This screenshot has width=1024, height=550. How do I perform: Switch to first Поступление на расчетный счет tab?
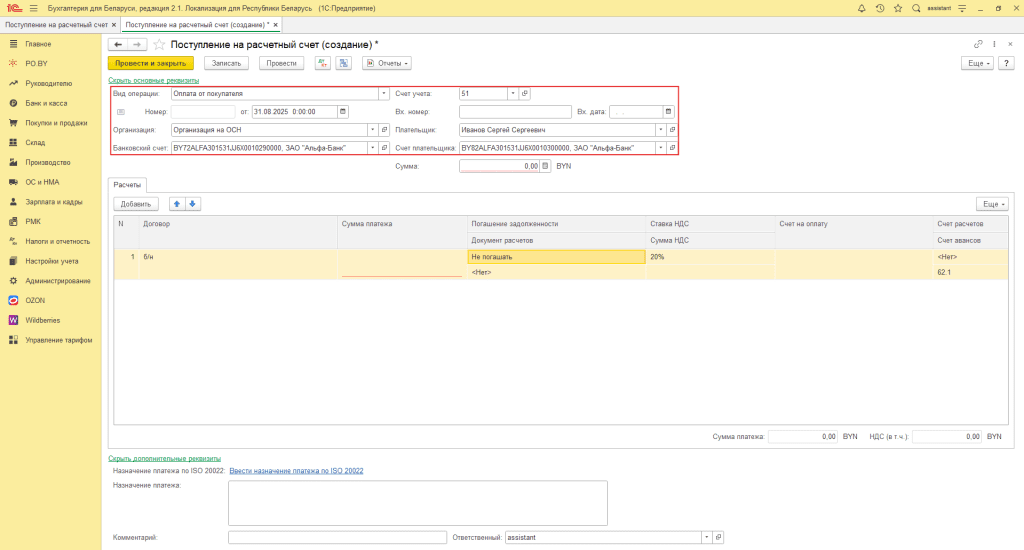pyautogui.click(x=56, y=25)
